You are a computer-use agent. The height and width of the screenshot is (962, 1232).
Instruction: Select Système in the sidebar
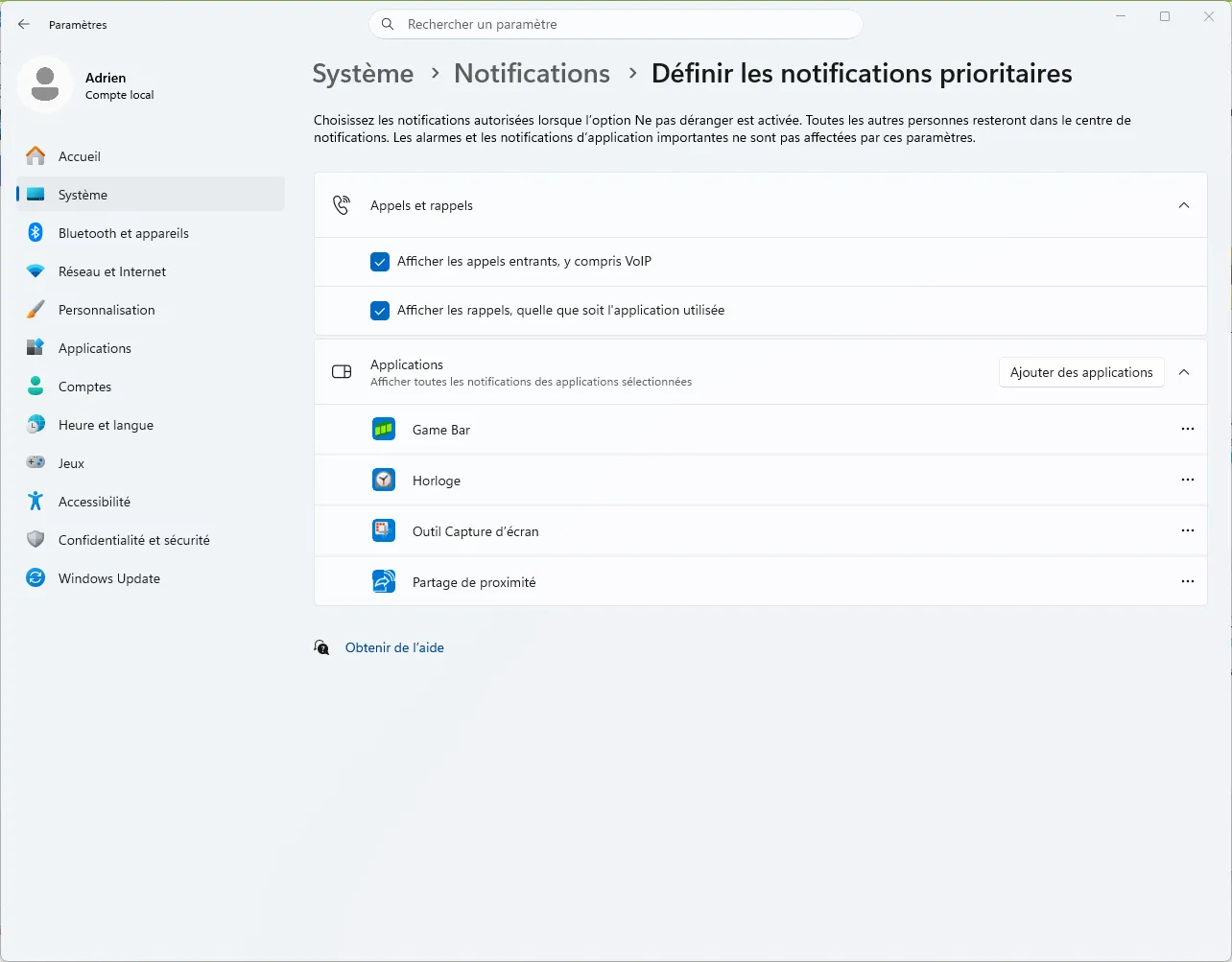(151, 194)
